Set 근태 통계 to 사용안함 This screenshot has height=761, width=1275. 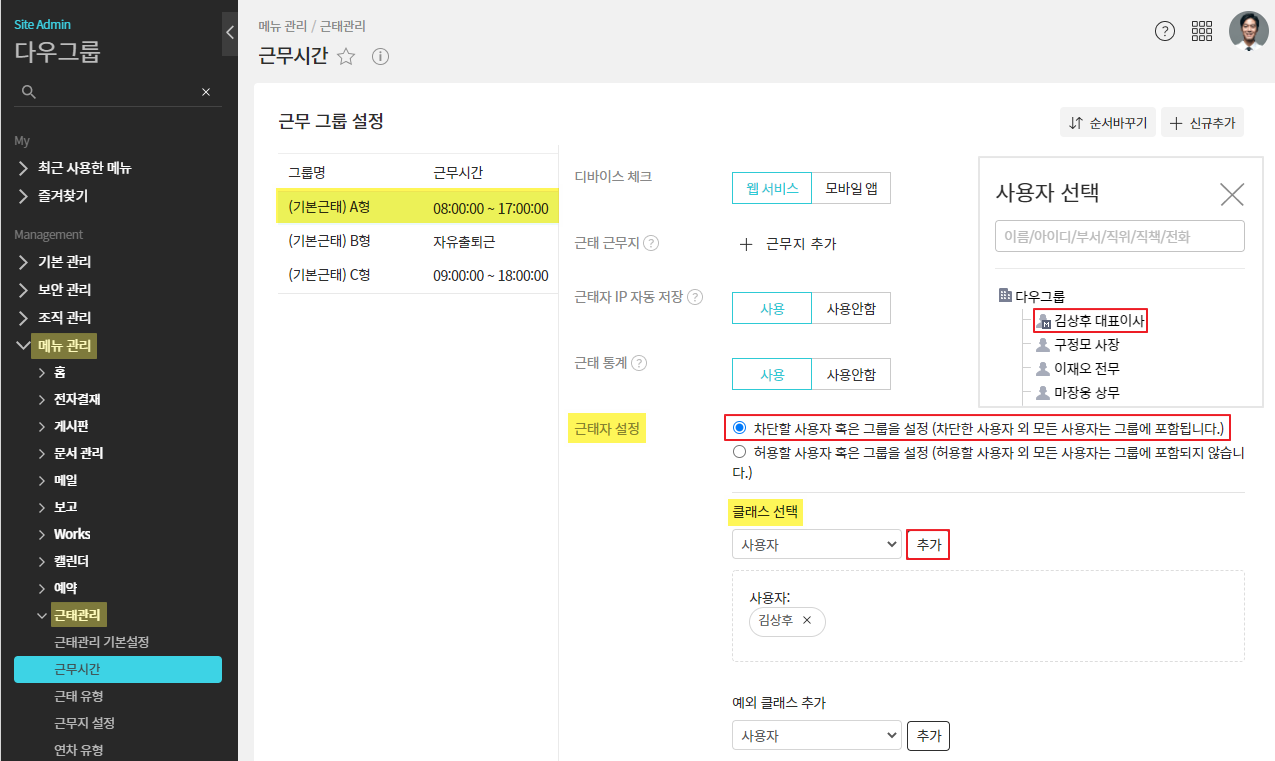click(x=850, y=374)
